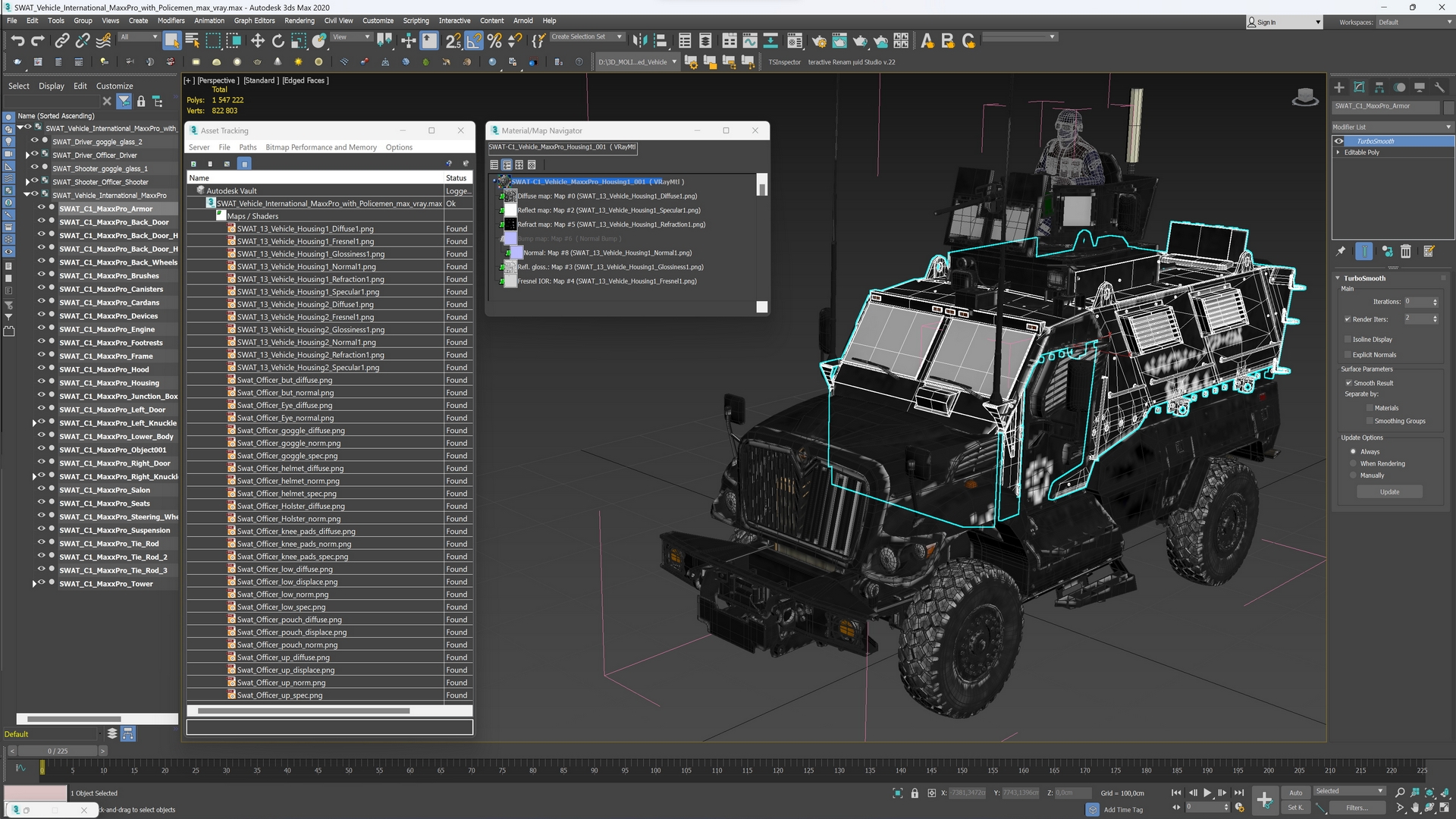
Task: Expand SWAT_C1_MaxxPro_Left_Knuckle node
Action: coord(34,423)
